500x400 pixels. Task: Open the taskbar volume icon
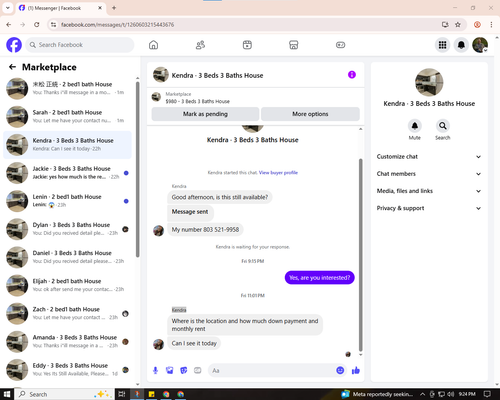(450, 394)
